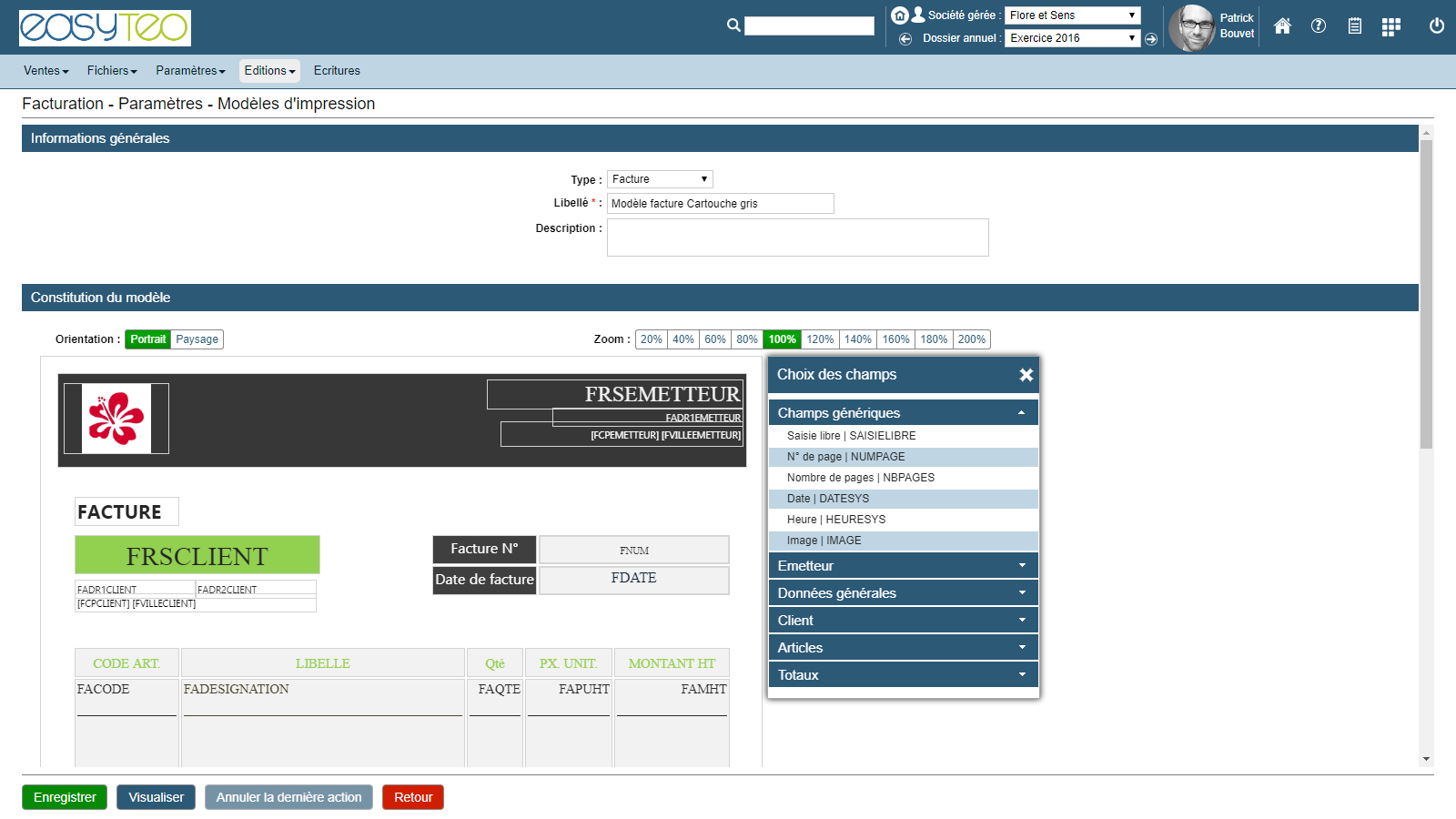
Task: Click the power logout icon
Action: [x=1437, y=26]
